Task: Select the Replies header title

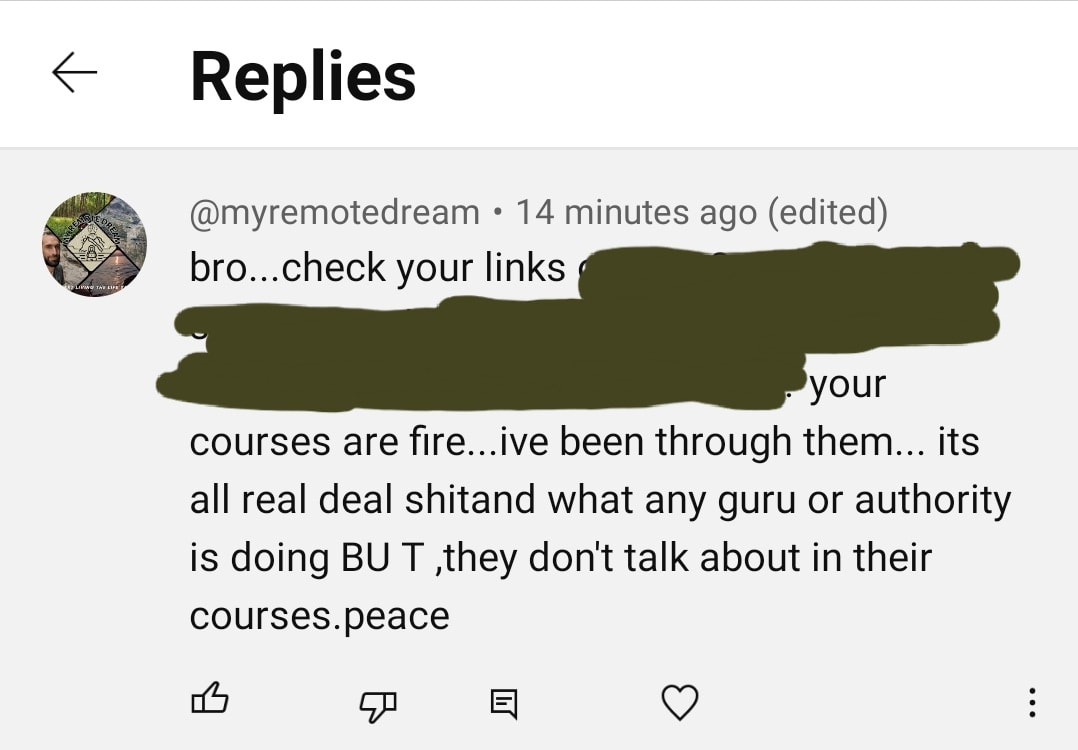Action: click(x=302, y=77)
